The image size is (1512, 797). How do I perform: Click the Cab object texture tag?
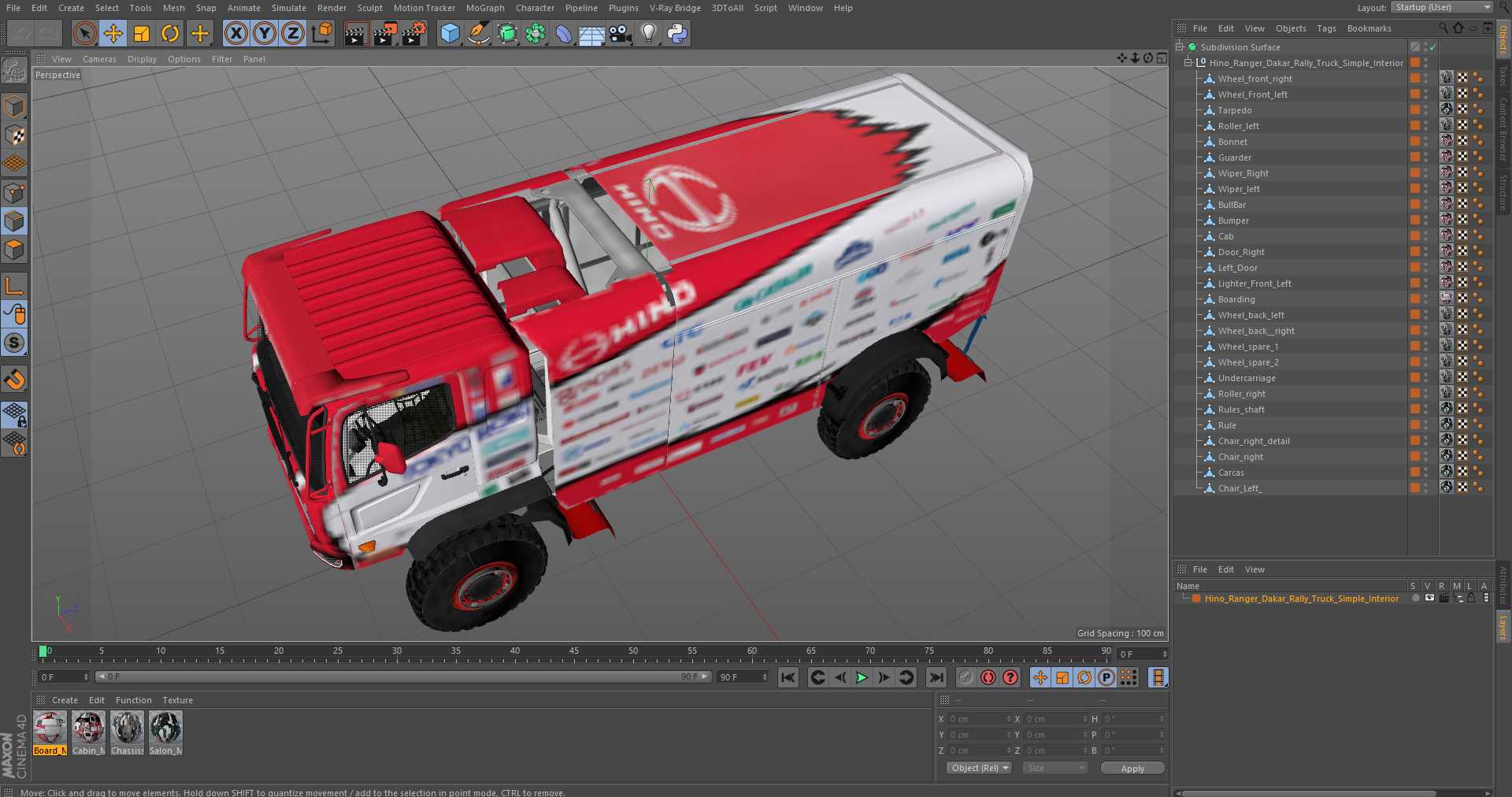click(1447, 235)
